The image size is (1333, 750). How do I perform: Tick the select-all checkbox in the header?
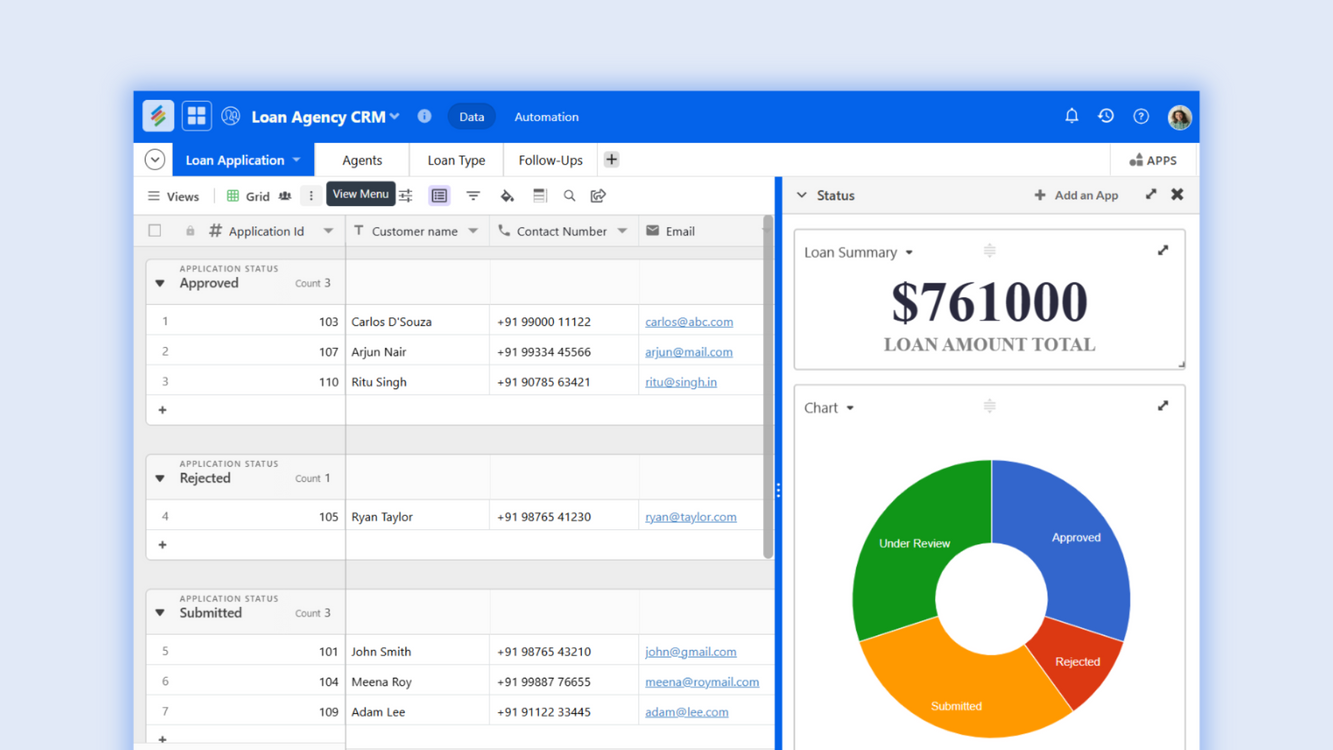[x=155, y=231]
